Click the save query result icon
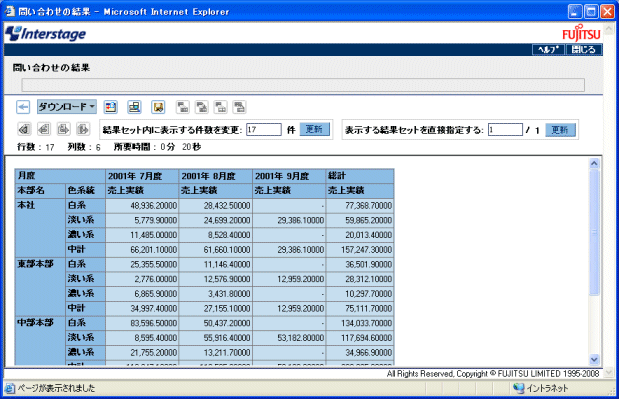The height and width of the screenshot is (399, 619). 158,107
